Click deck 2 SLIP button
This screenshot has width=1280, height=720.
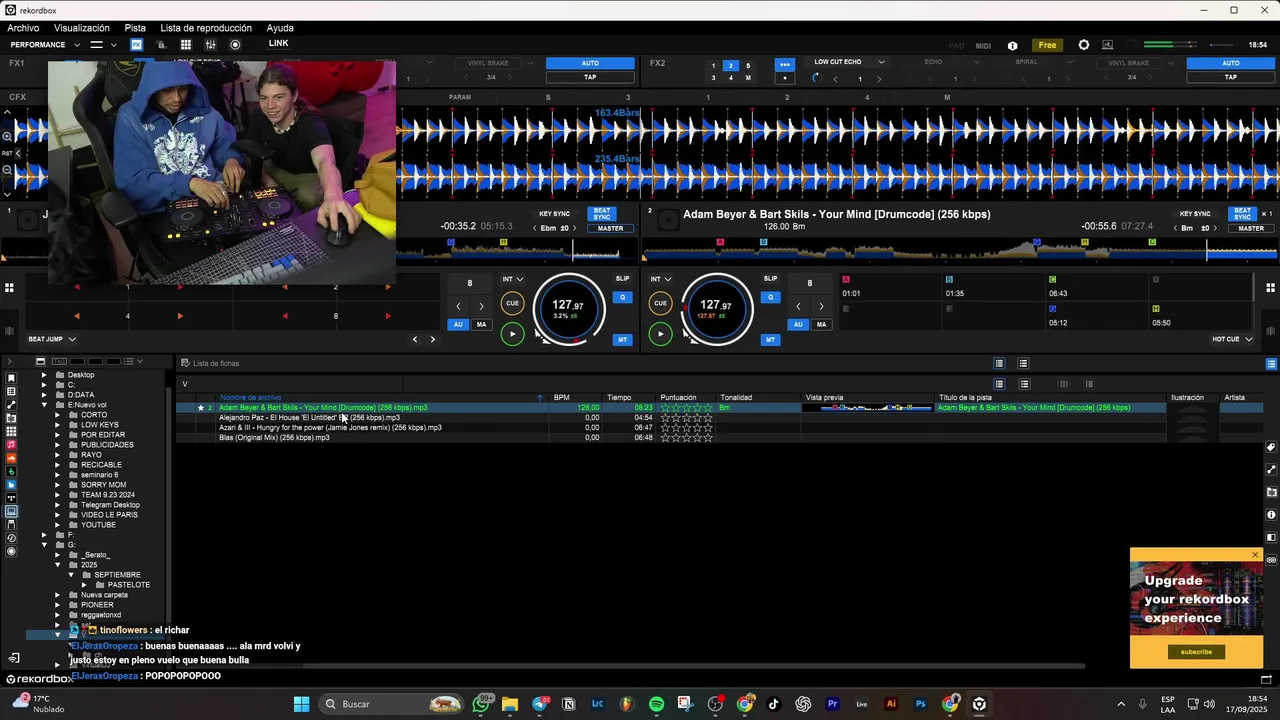point(770,279)
